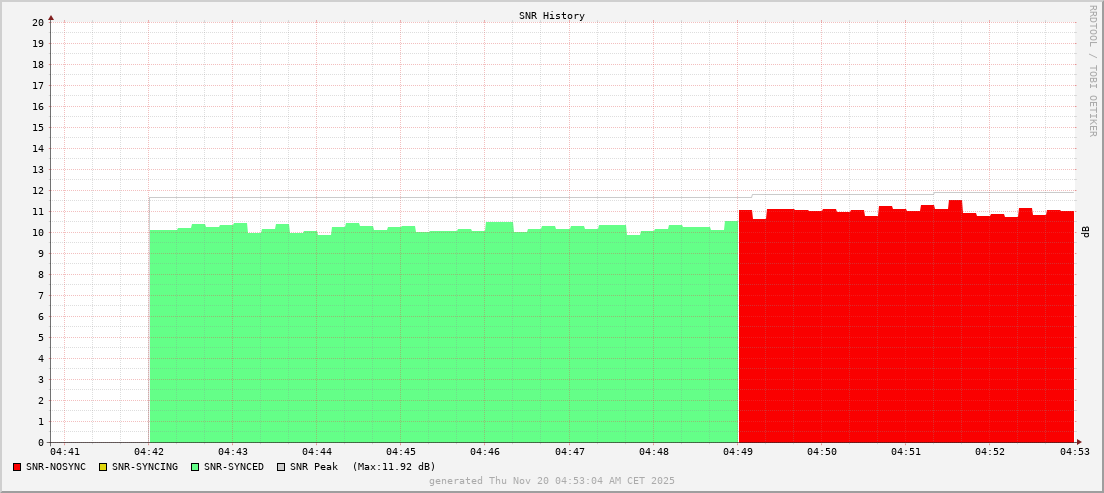Click the 04:53 time axis label

coord(1075,452)
